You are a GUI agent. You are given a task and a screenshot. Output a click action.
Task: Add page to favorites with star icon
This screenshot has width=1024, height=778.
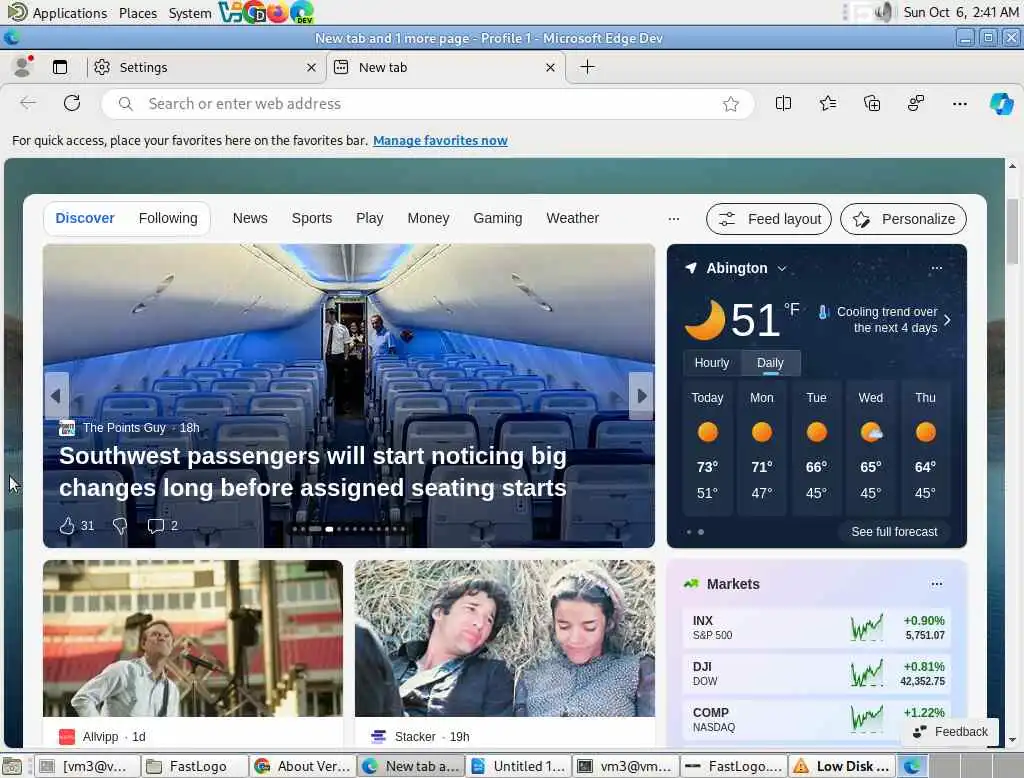click(730, 104)
